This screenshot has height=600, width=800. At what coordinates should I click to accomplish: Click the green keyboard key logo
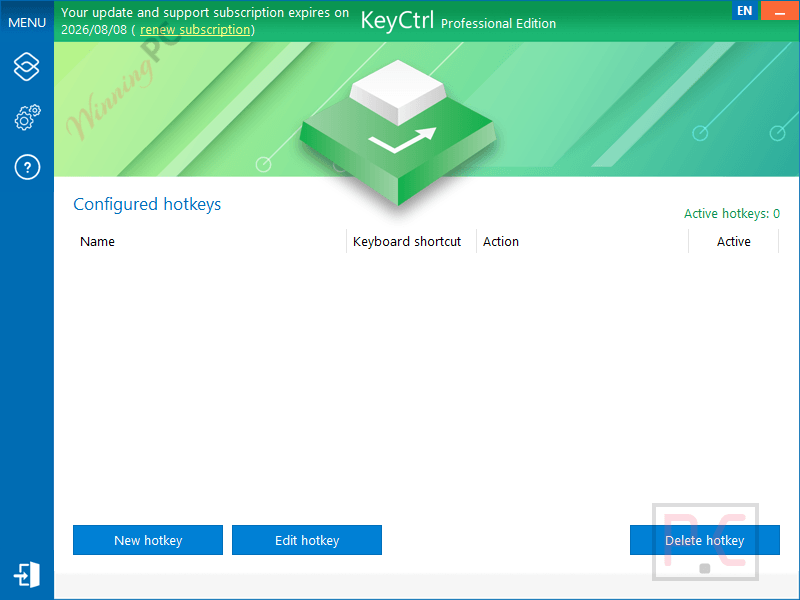pos(397,133)
